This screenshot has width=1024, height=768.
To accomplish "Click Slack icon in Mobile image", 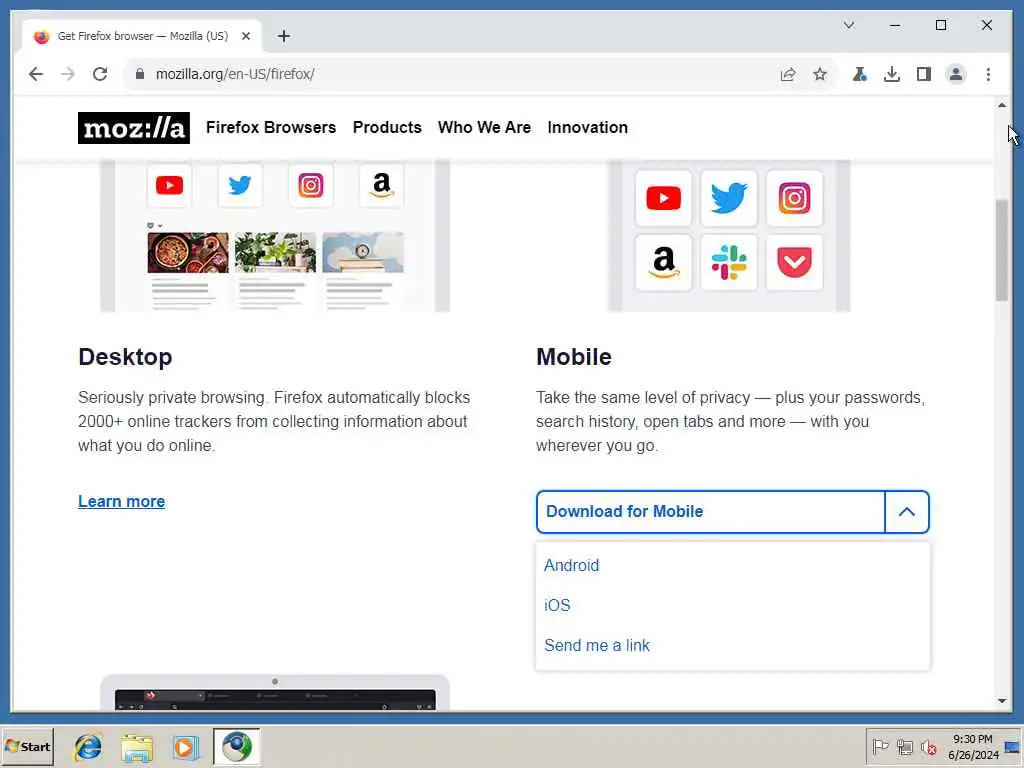I will click(x=729, y=263).
